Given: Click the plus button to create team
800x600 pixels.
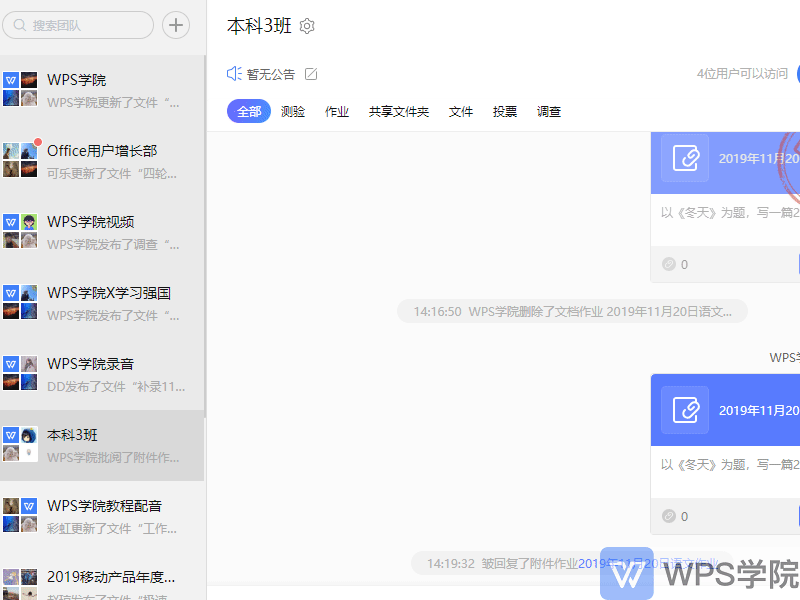Looking at the screenshot, I should (x=176, y=25).
